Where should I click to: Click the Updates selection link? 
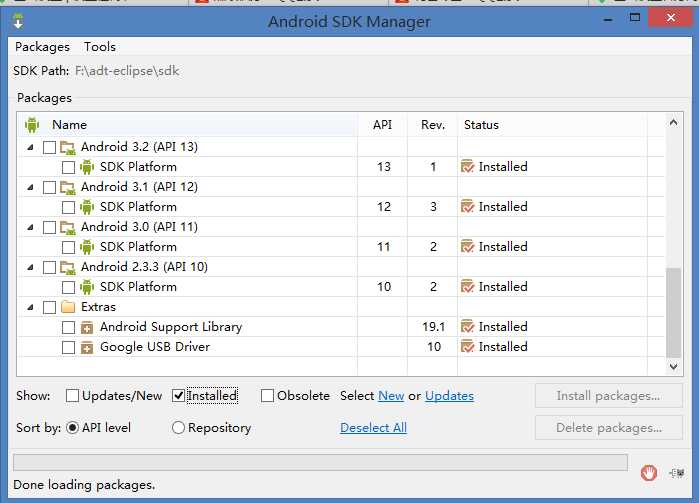449,396
